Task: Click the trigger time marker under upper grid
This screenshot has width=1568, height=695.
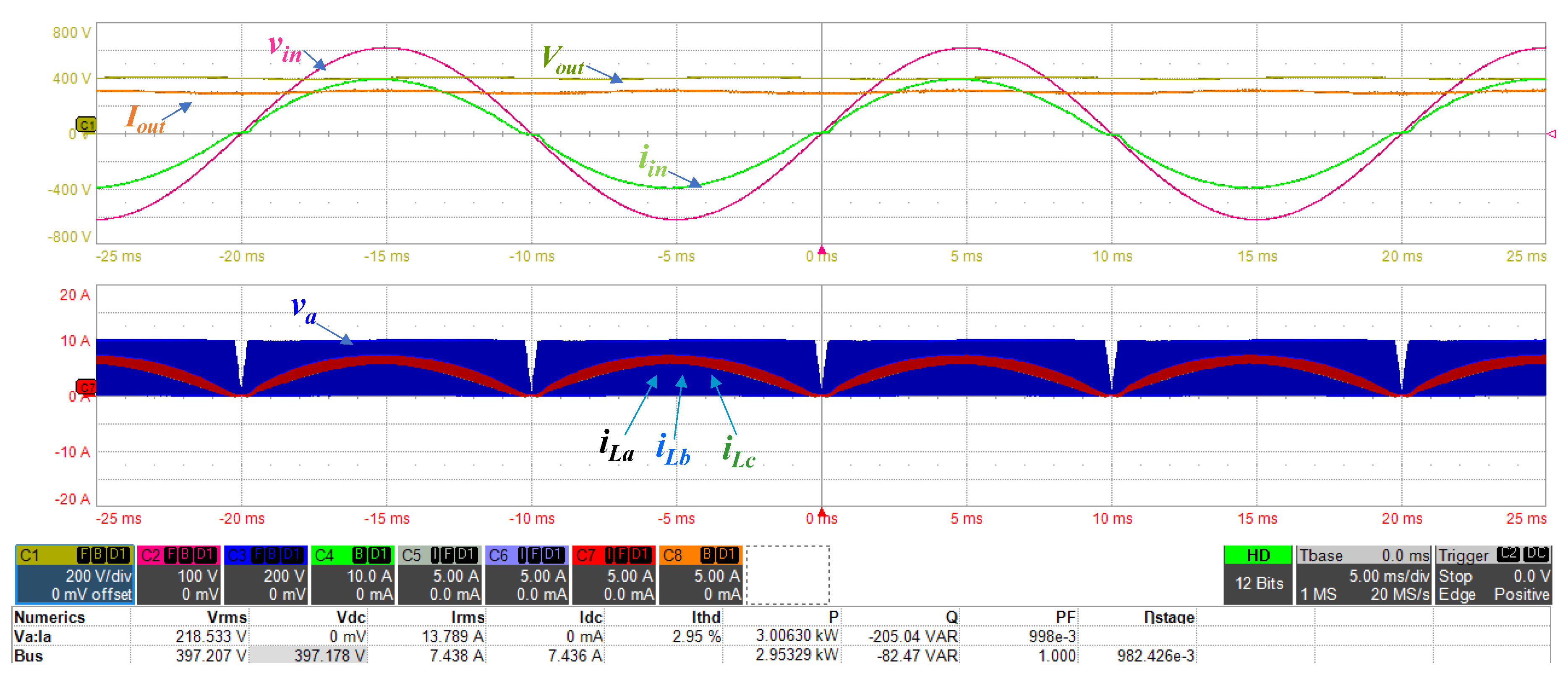Action: [822, 250]
